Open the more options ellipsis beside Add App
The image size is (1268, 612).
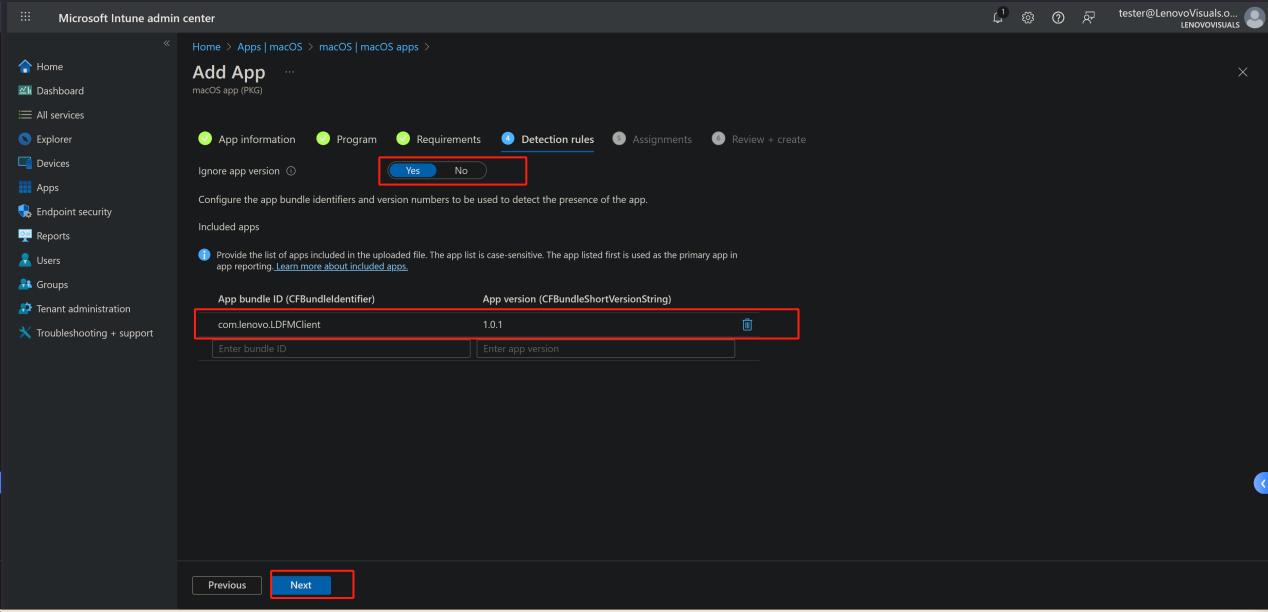click(x=290, y=72)
